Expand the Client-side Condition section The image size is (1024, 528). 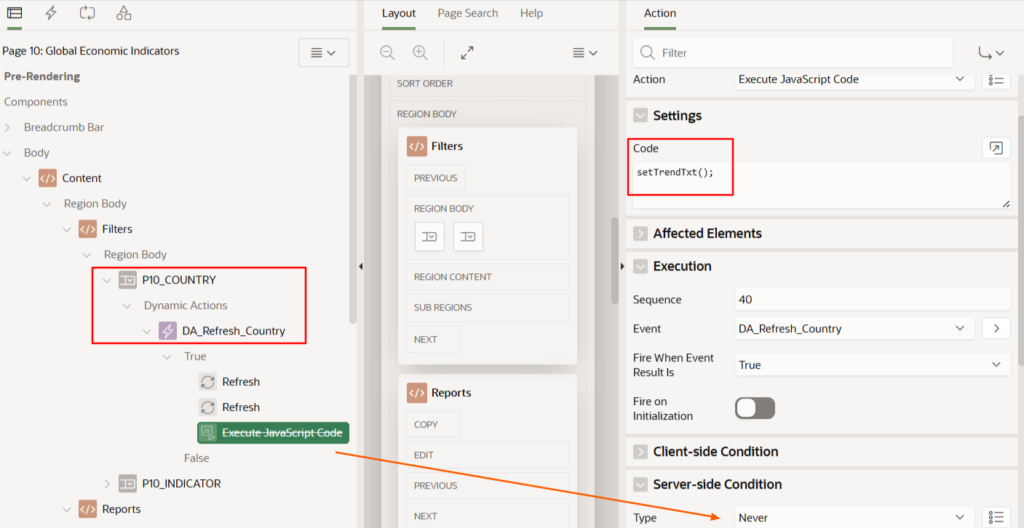coord(640,452)
